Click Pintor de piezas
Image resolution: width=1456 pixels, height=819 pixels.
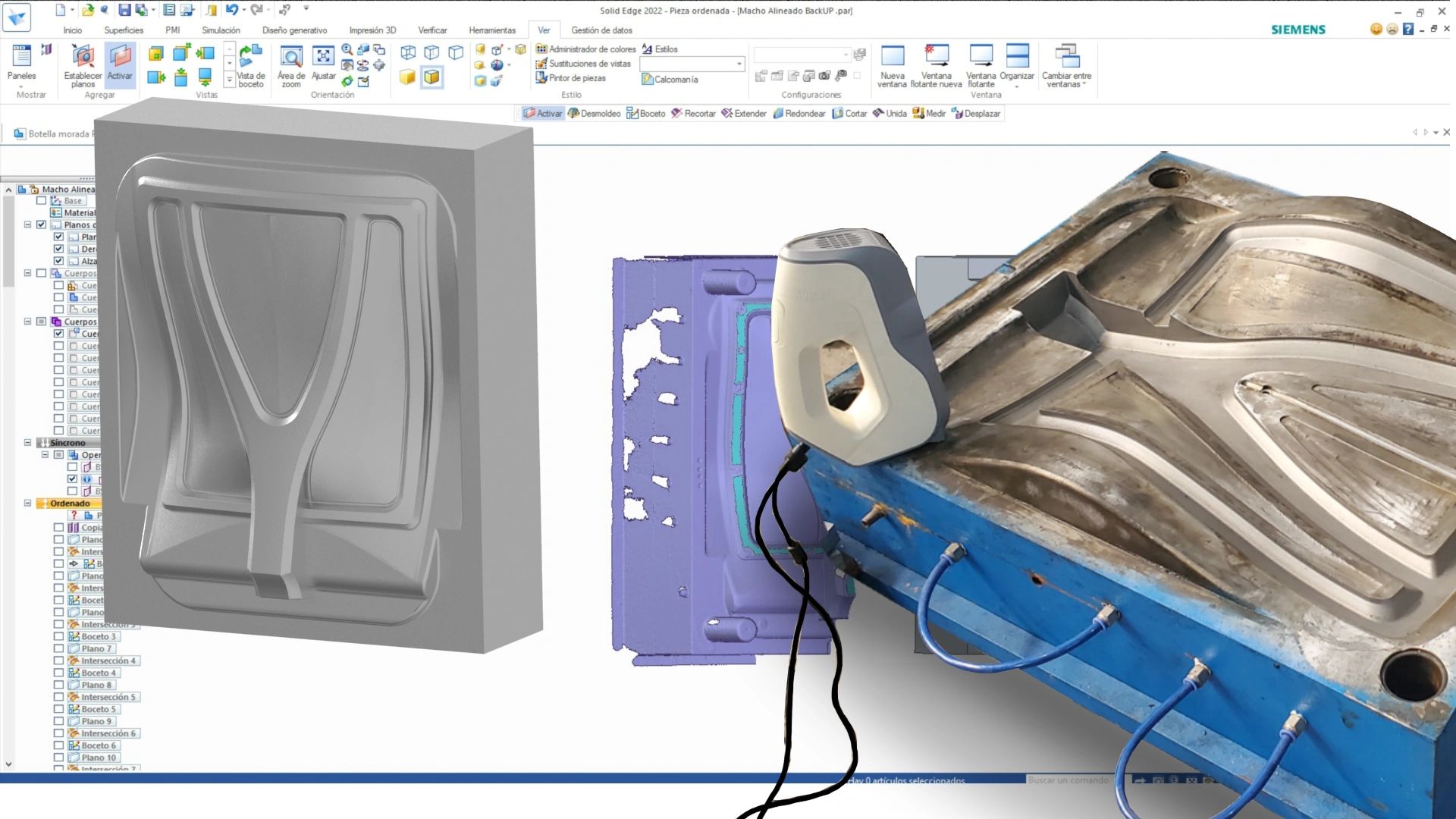click(571, 78)
